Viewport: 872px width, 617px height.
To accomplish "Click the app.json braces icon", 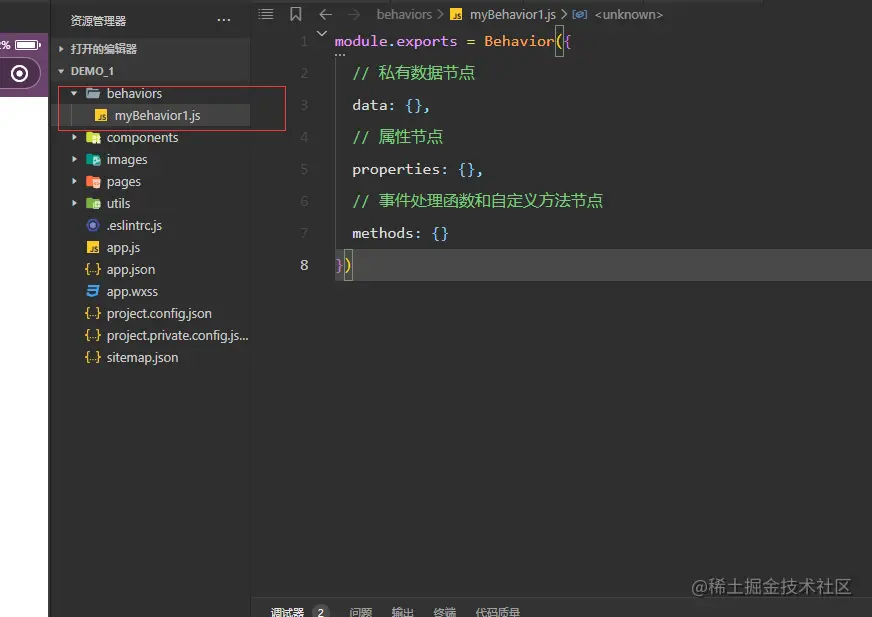I will tap(93, 269).
